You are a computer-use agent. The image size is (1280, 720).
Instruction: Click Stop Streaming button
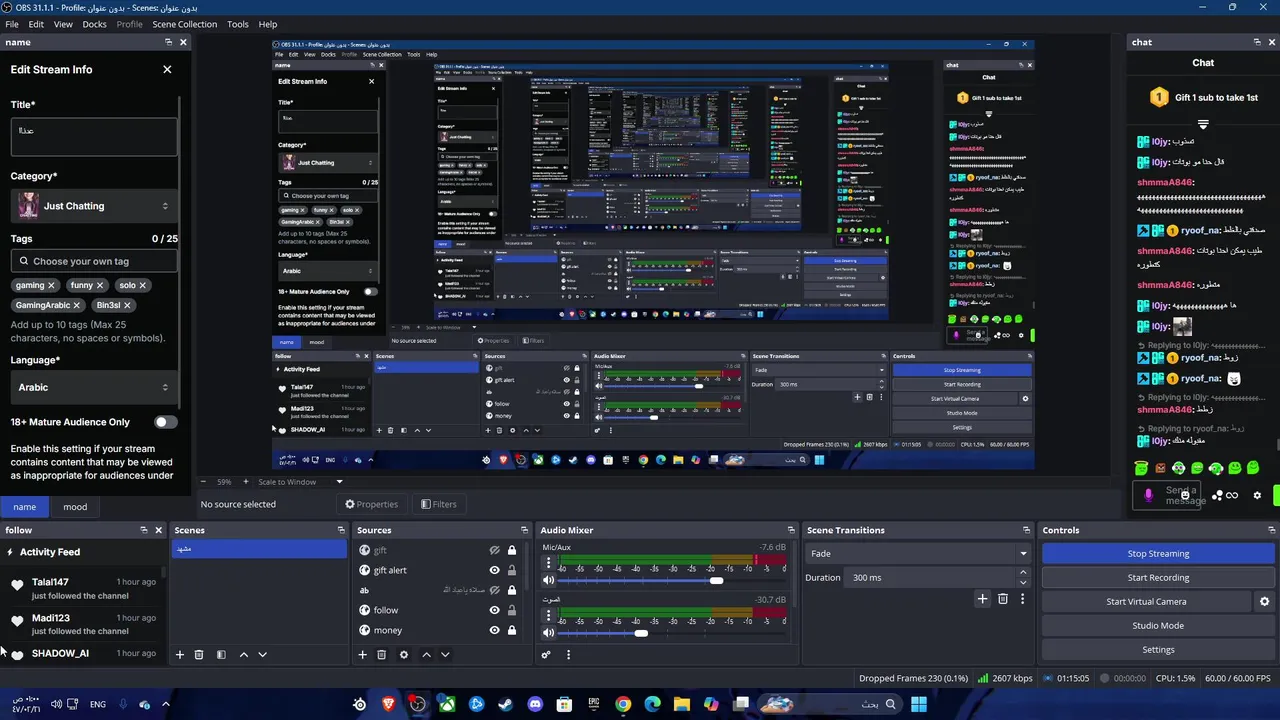click(1158, 553)
